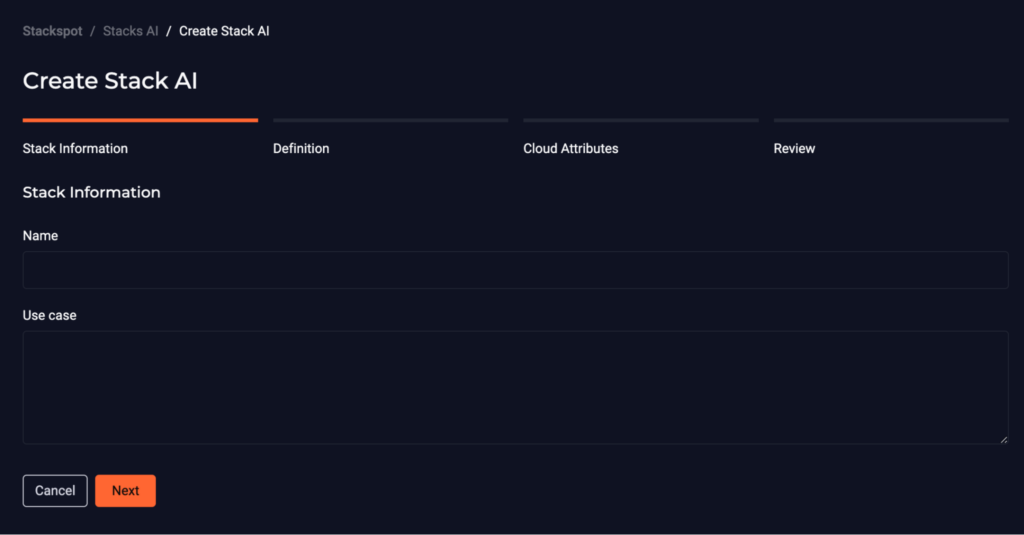Open the Review step

[x=794, y=148]
